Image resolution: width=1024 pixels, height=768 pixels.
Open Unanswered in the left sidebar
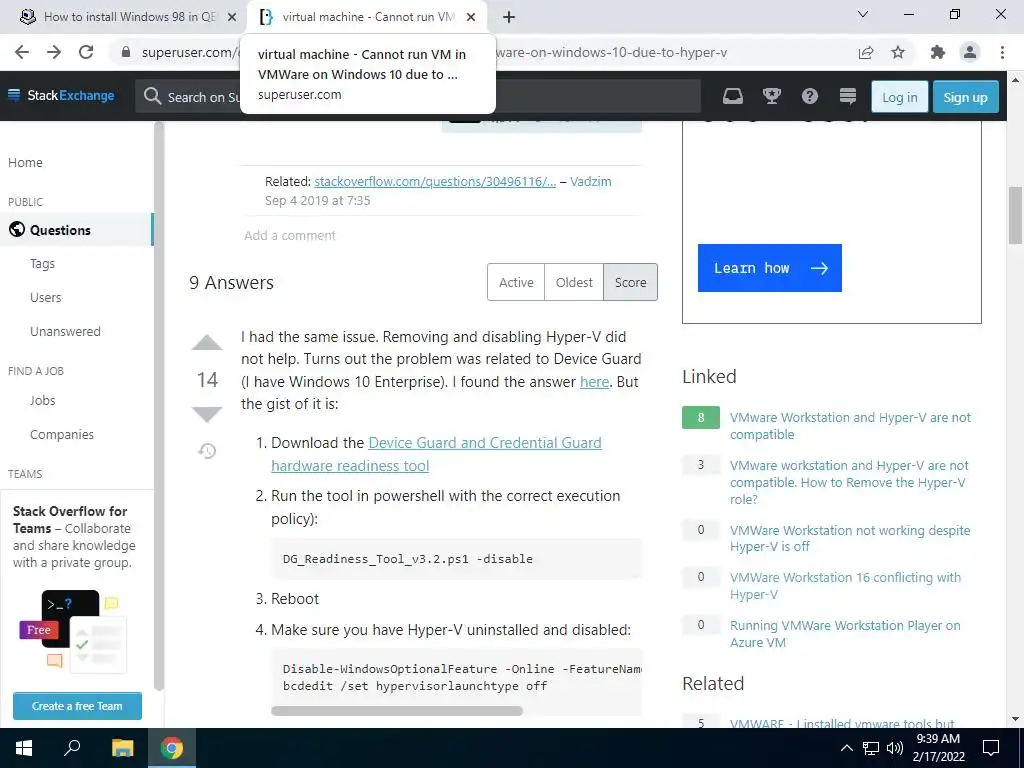pyautogui.click(x=65, y=332)
